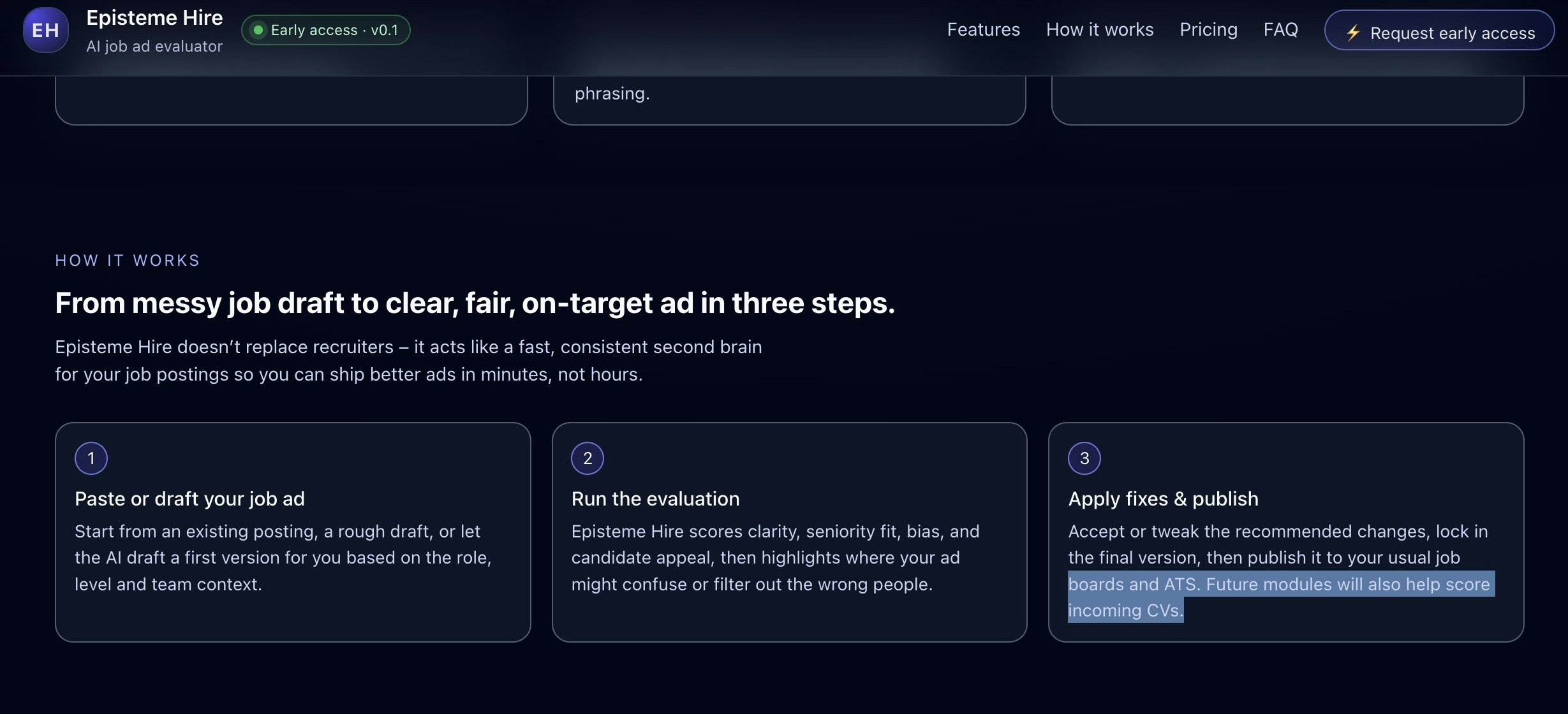The image size is (1568, 714).
Task: Open the Features navigation item
Action: tap(983, 29)
